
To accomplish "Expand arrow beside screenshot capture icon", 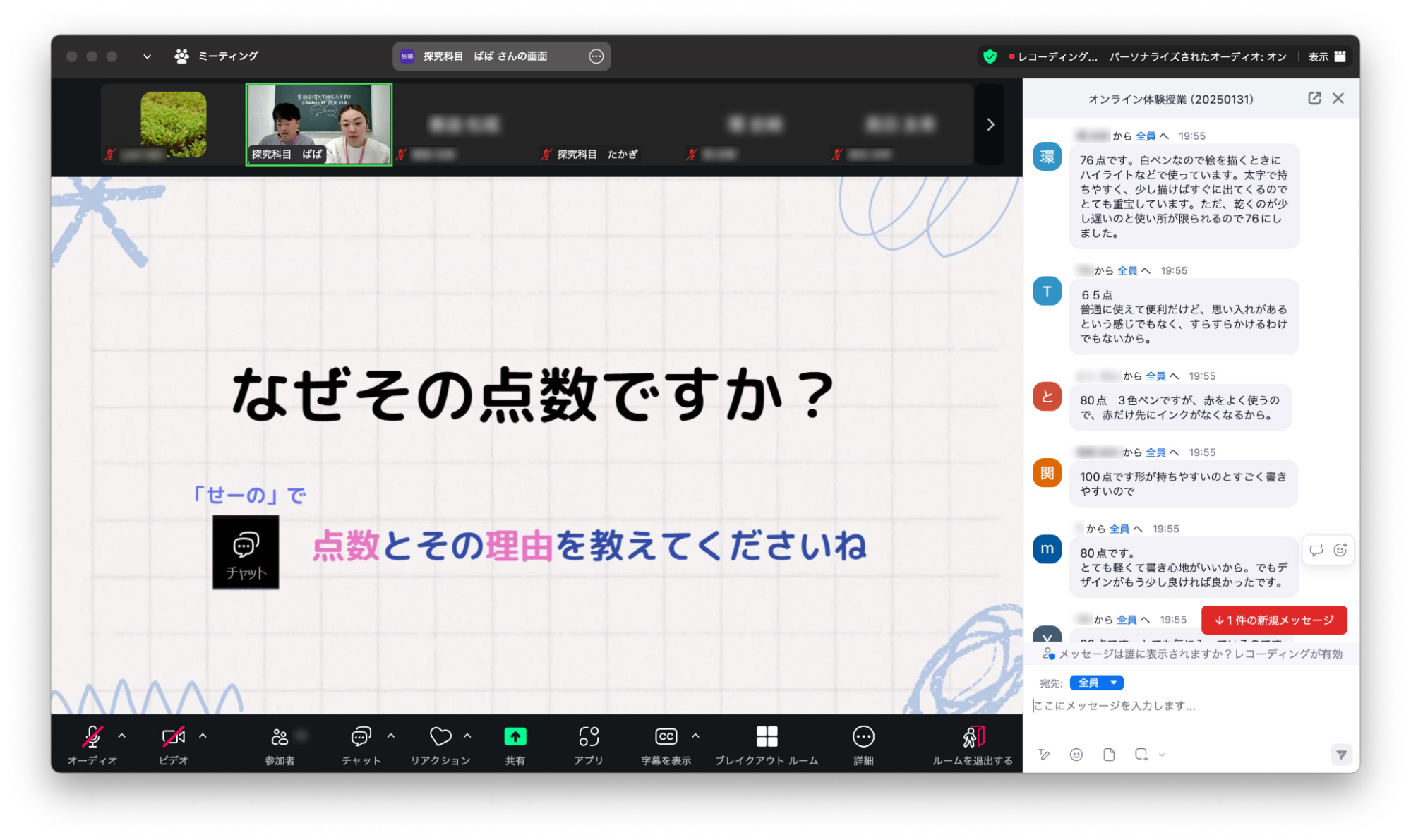I will click(x=1162, y=755).
